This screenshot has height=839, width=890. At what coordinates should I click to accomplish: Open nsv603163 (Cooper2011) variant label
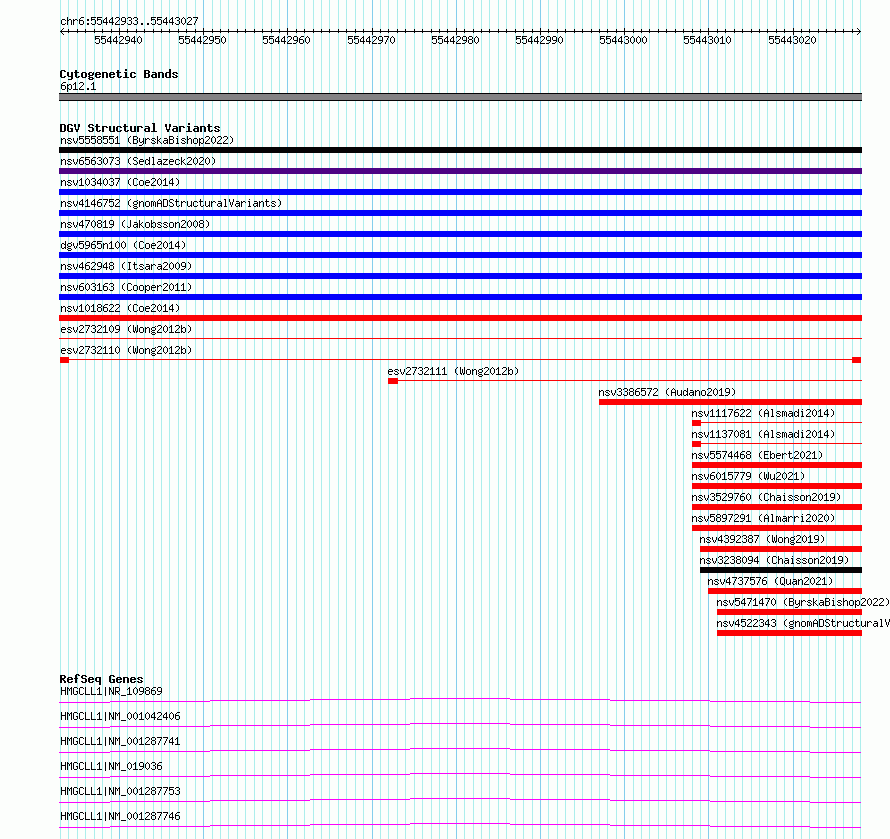[x=126, y=287]
